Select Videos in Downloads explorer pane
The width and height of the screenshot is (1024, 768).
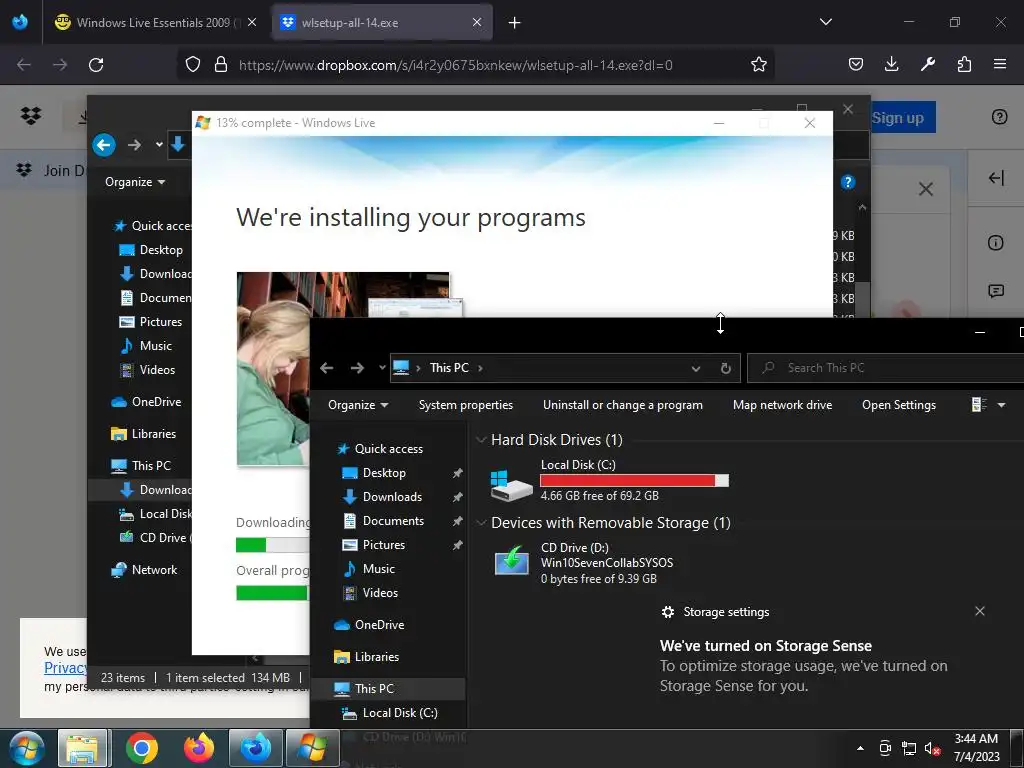coord(157,370)
